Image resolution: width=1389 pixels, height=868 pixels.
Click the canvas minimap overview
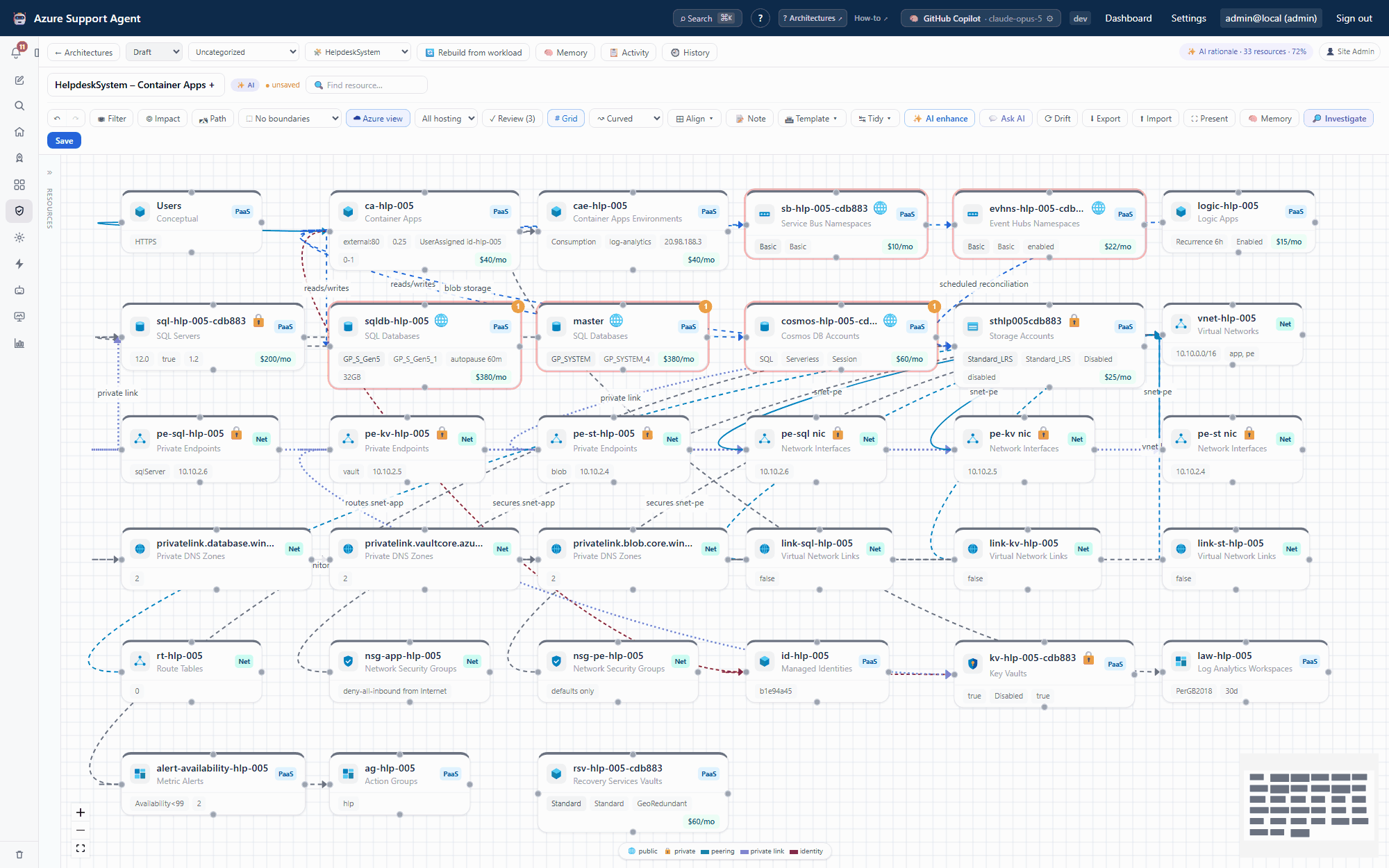click(1308, 805)
